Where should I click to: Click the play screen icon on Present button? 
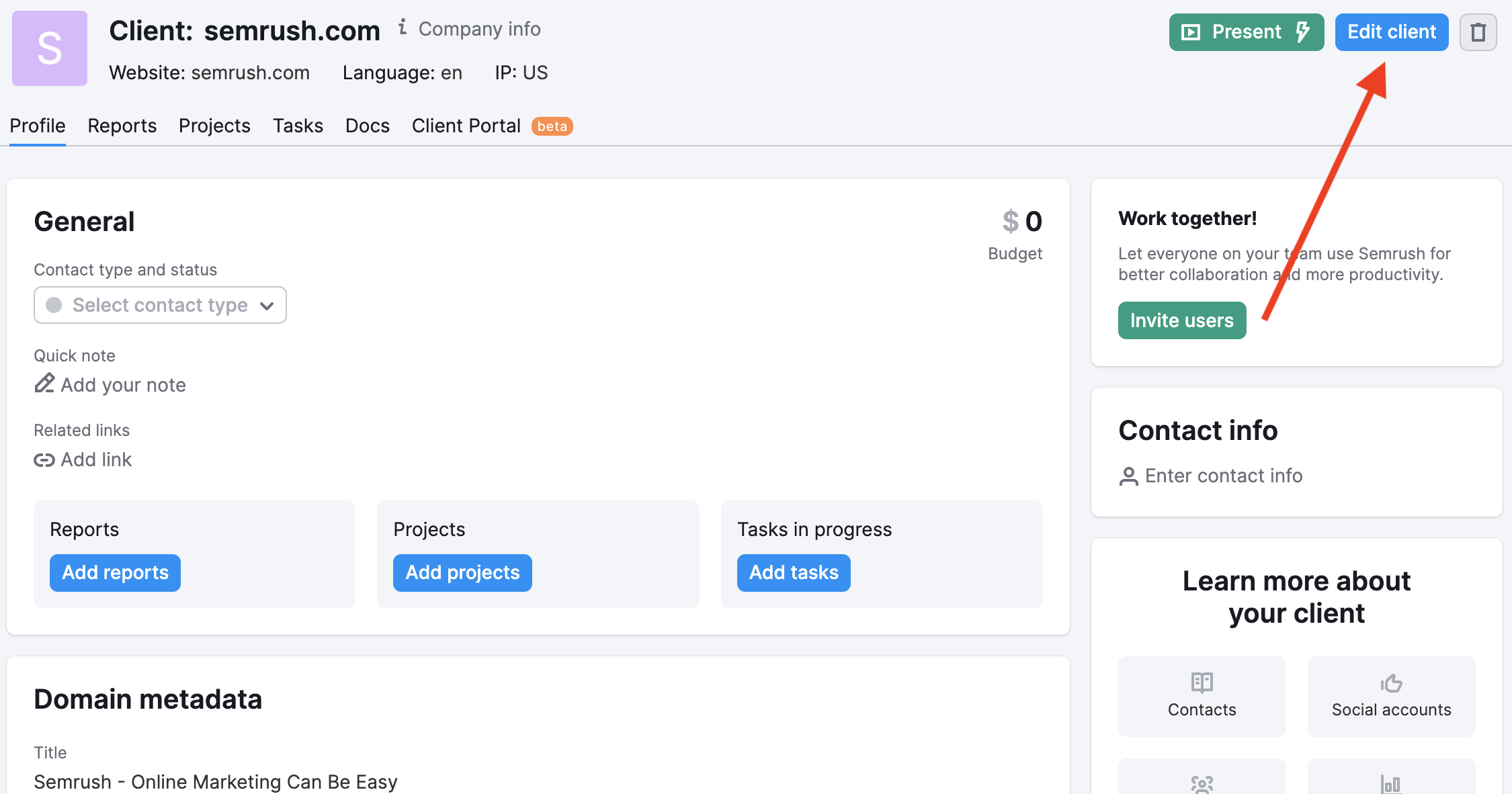pos(1191,32)
